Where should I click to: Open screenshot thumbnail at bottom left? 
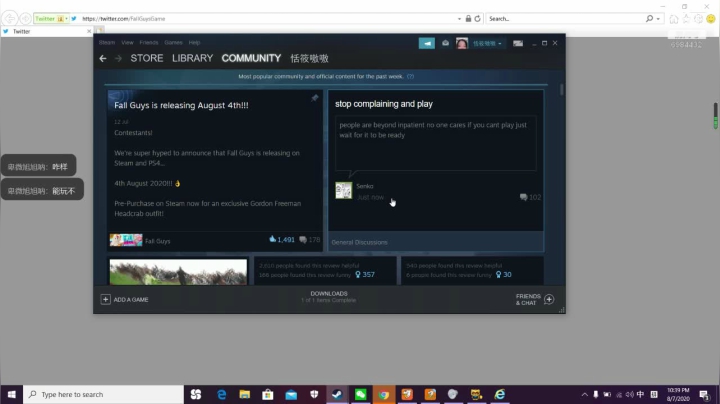click(178, 272)
